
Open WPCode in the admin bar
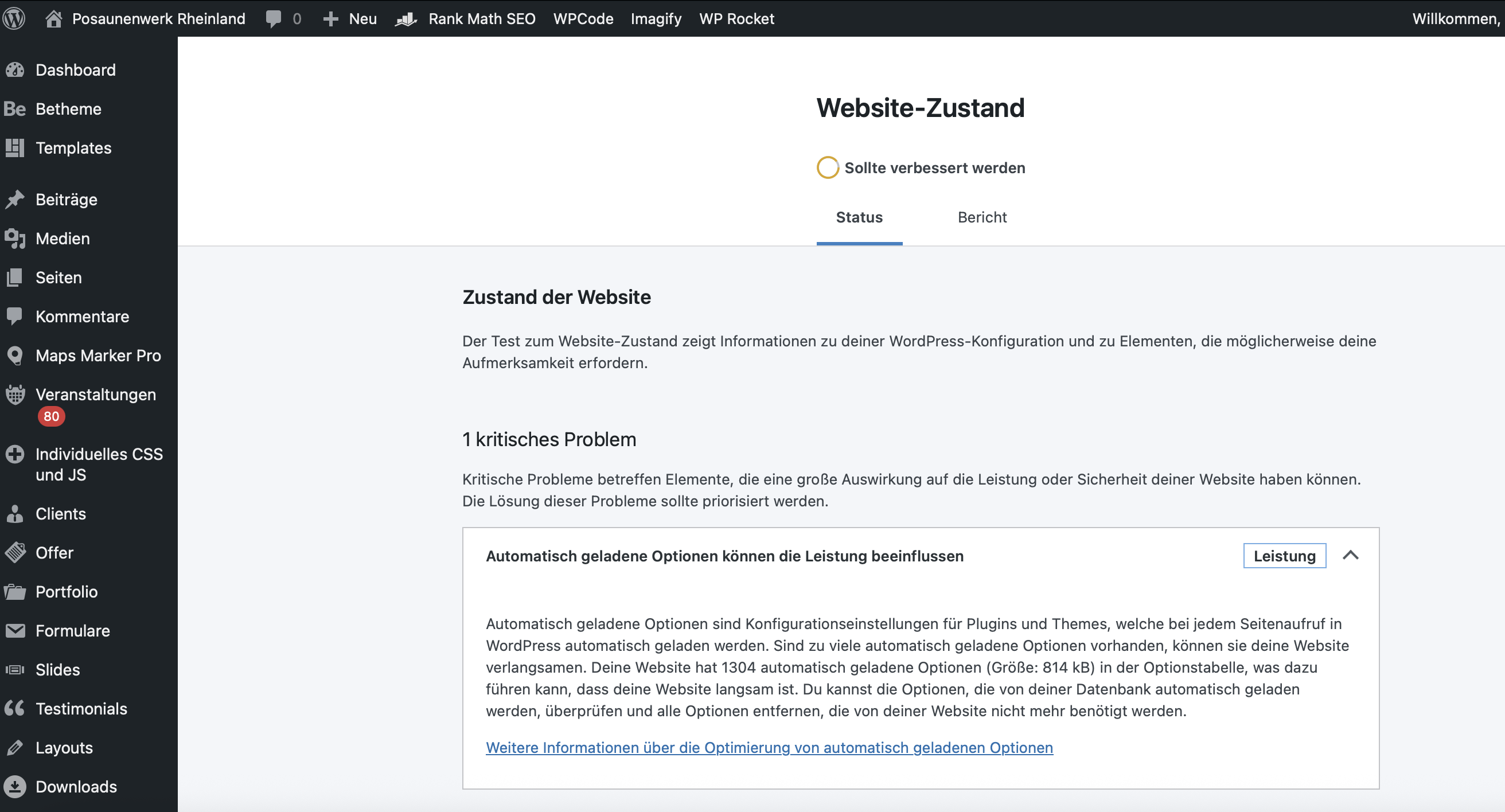tap(583, 19)
